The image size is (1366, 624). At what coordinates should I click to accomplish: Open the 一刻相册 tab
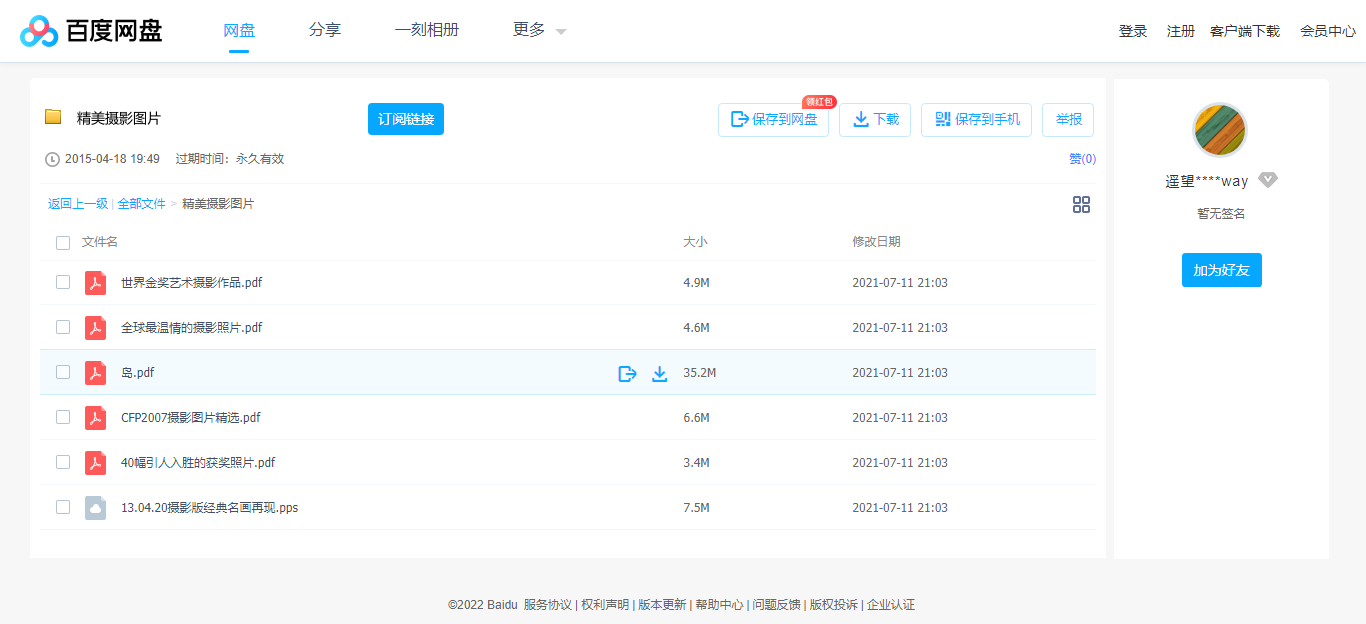pyautogui.click(x=426, y=30)
